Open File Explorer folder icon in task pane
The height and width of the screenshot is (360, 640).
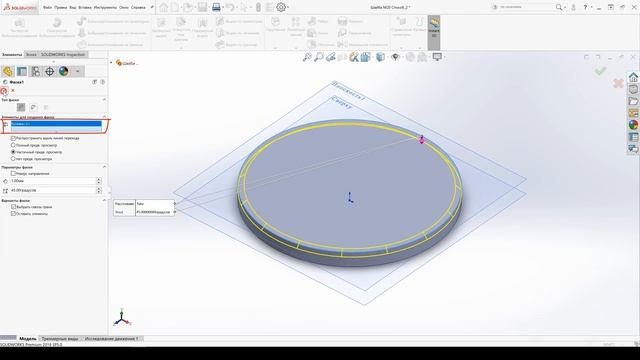pyautogui.click(x=633, y=101)
